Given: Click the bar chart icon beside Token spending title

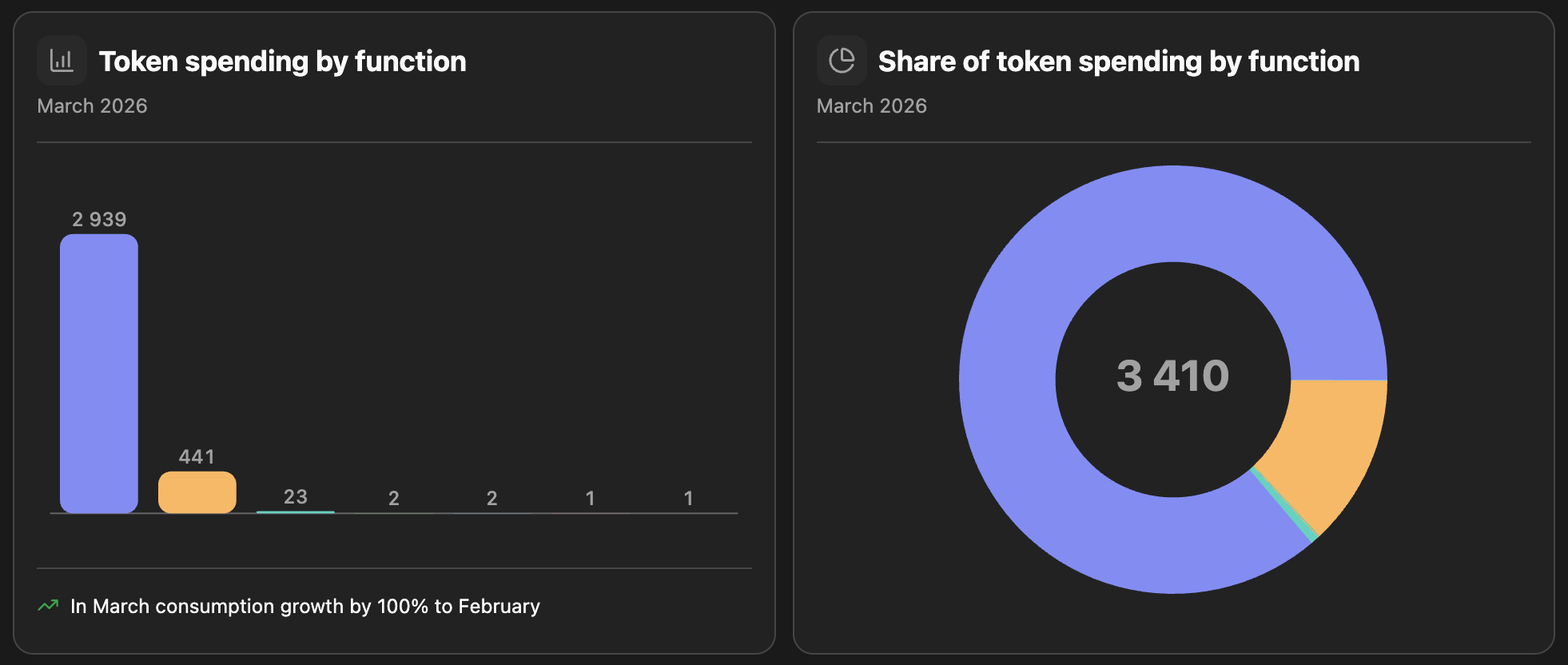Looking at the screenshot, I should [62, 61].
